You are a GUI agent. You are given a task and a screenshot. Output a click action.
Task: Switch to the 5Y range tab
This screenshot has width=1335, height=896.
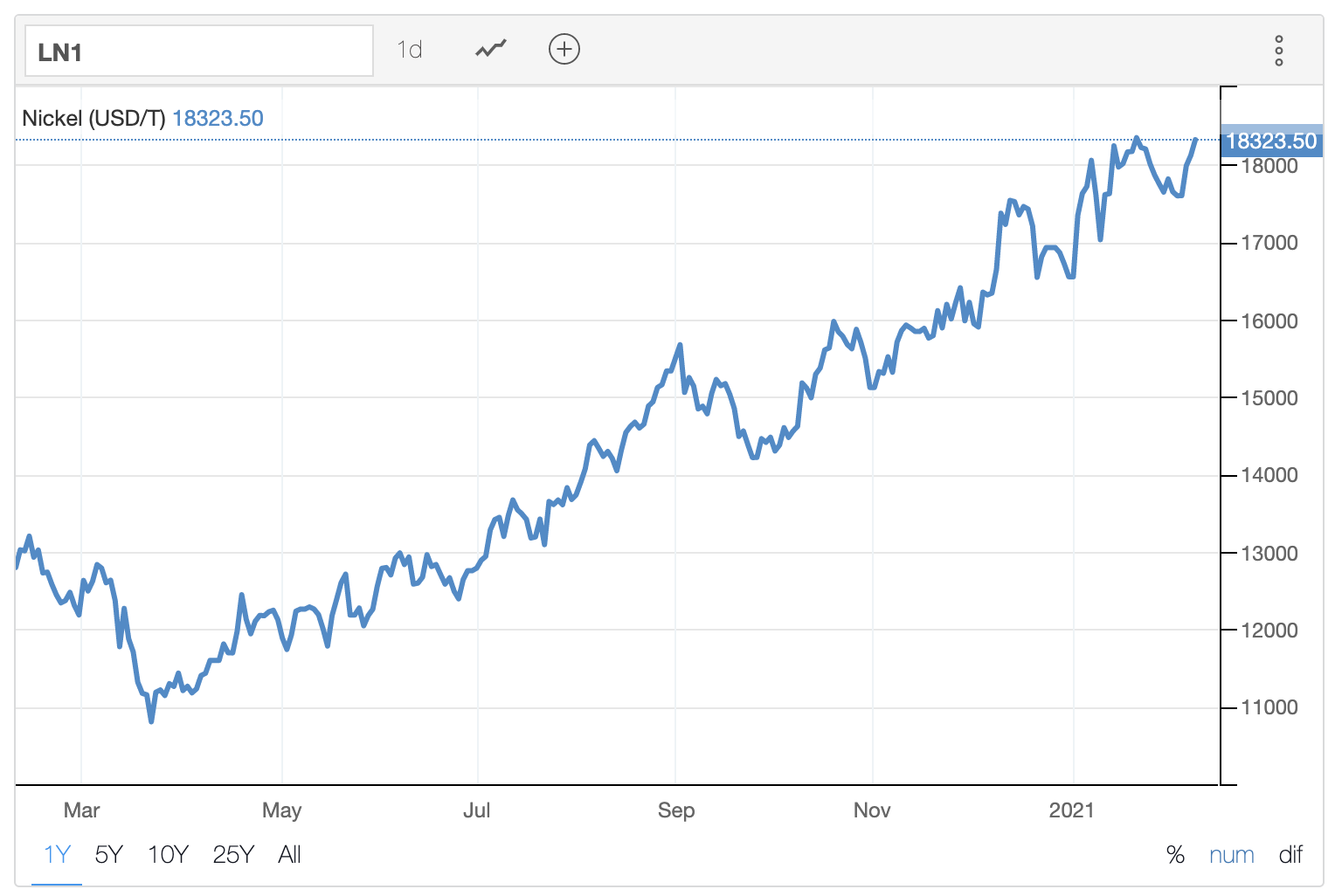coord(108,855)
